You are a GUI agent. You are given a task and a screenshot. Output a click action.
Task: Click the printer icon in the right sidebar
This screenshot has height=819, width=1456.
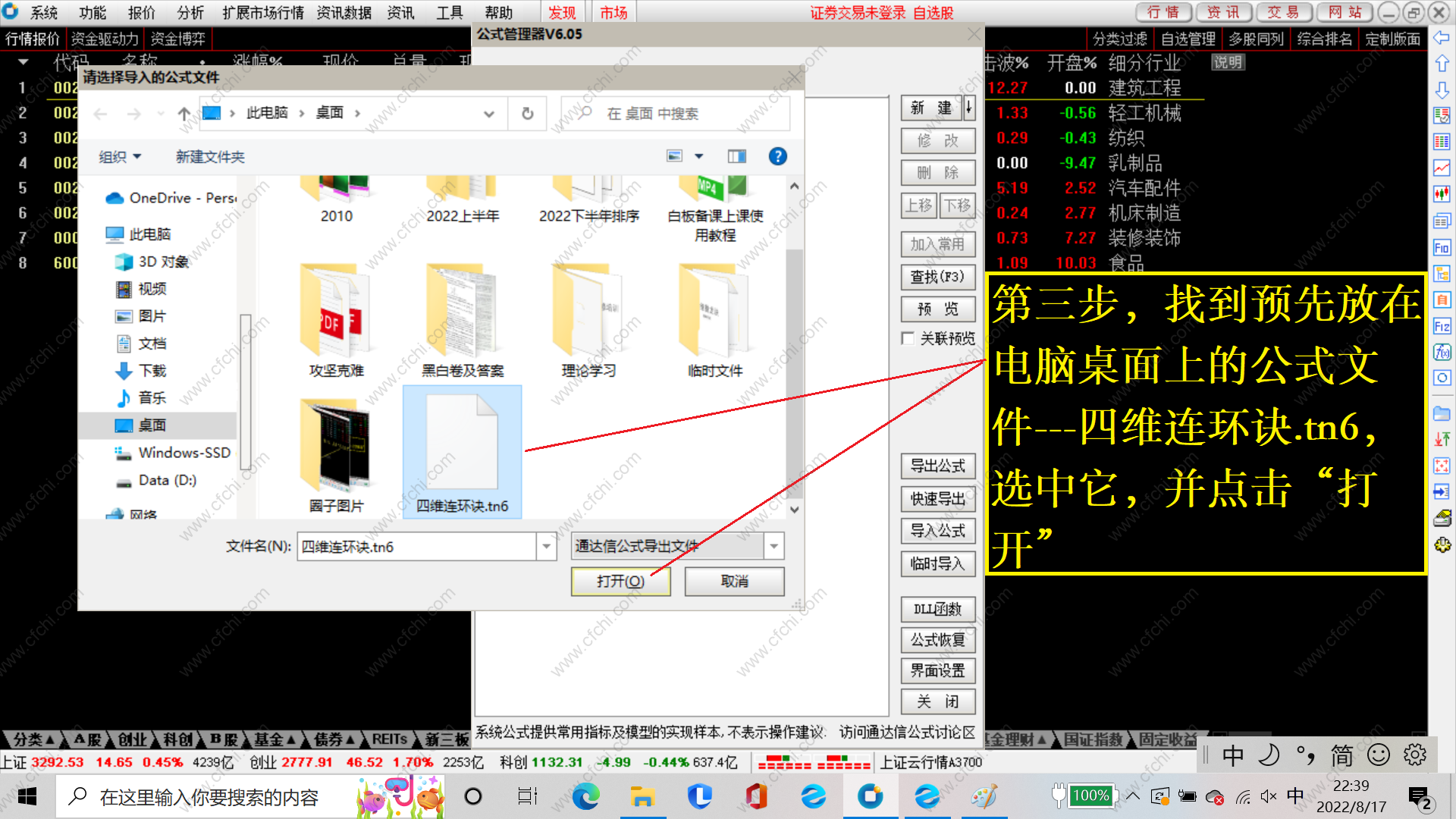pos(1442,519)
